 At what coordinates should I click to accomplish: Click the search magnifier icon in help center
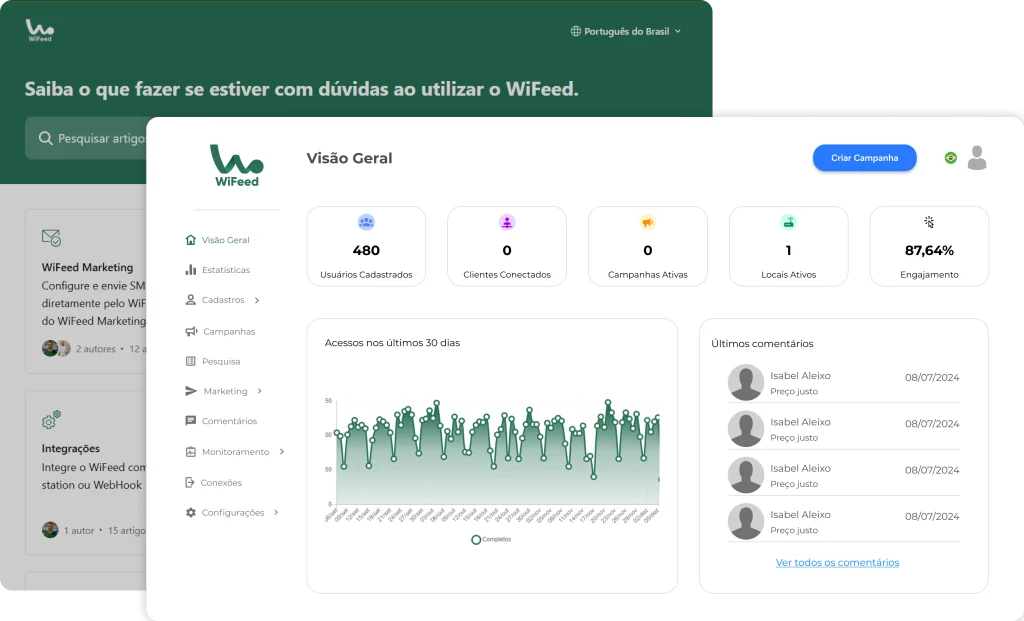[x=45, y=138]
